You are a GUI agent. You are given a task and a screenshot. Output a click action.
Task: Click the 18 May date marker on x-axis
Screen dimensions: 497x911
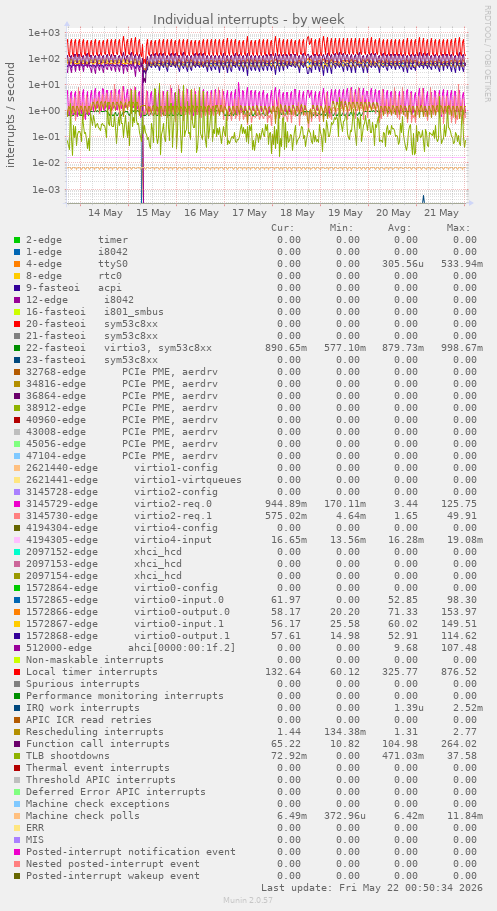tap(297, 213)
